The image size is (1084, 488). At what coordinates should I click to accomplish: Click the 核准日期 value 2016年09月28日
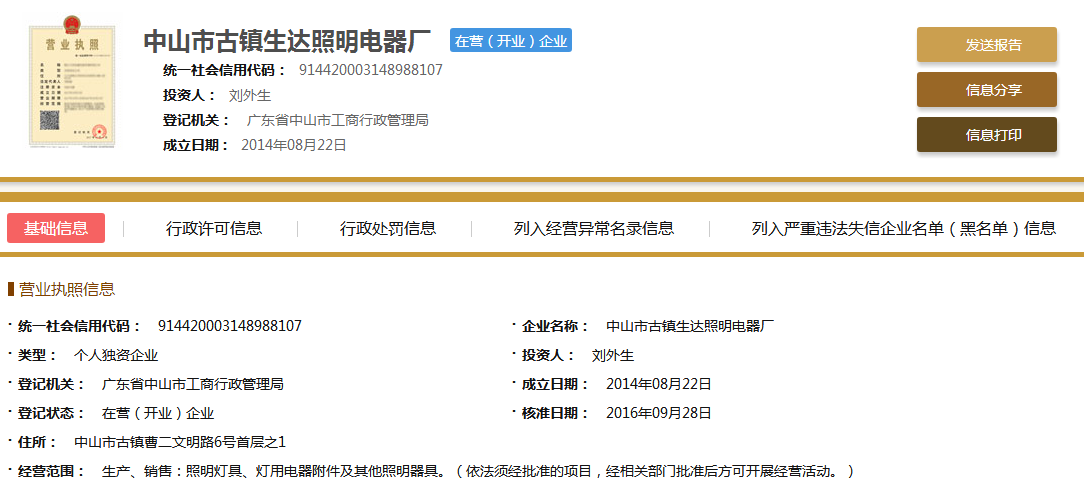(658, 413)
